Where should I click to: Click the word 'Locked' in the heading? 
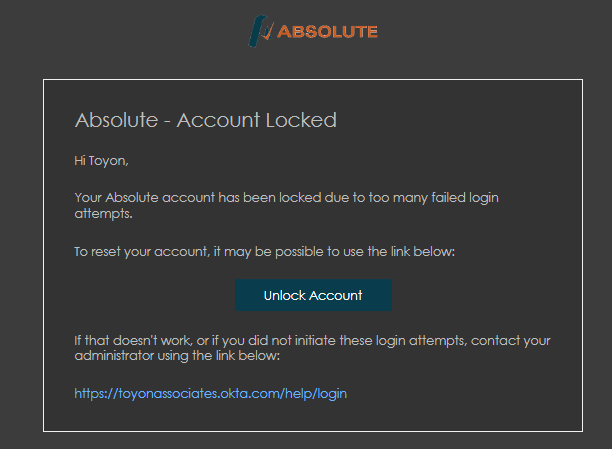click(x=301, y=120)
